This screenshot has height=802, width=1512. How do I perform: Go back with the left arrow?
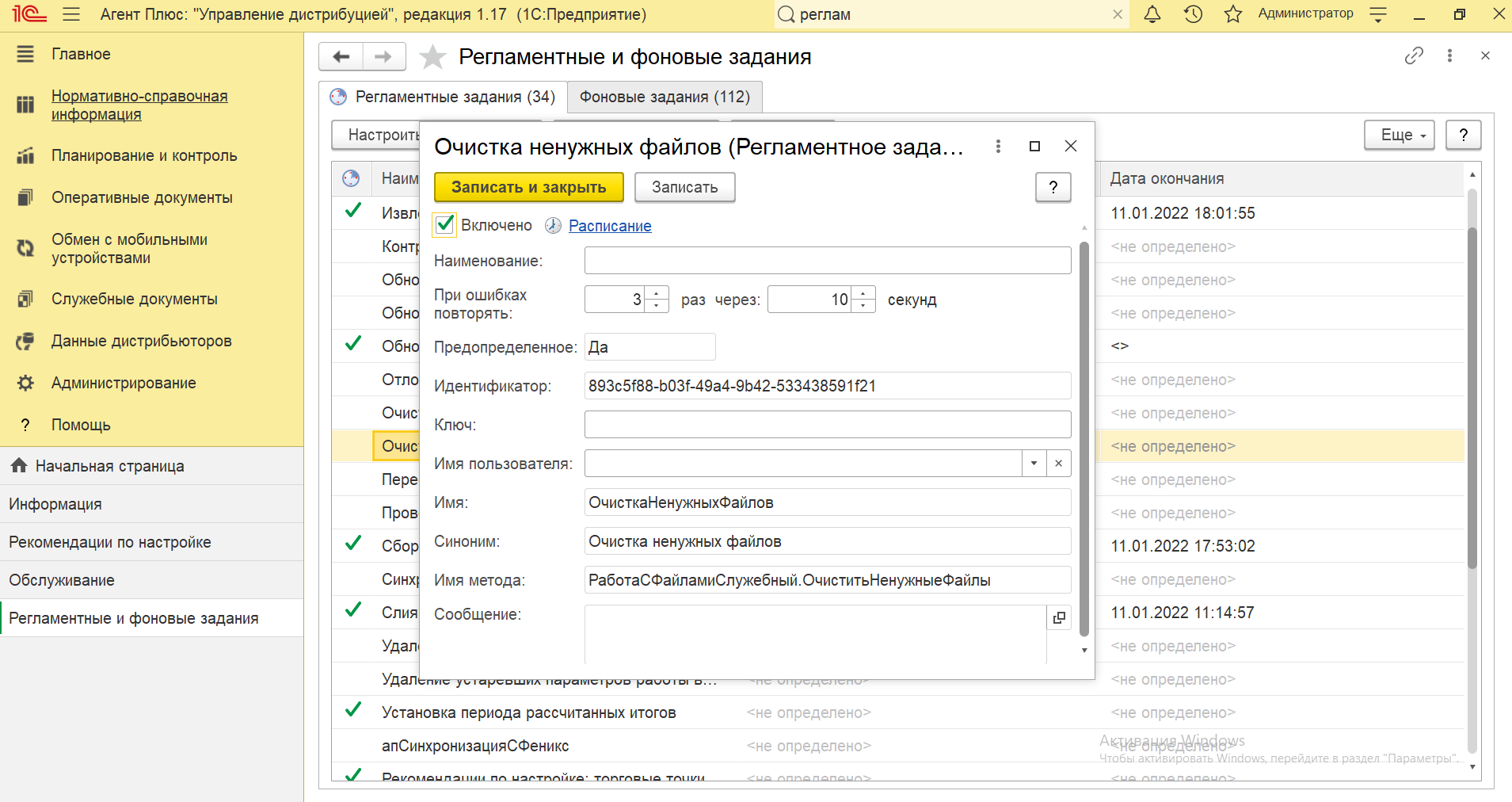coord(341,56)
